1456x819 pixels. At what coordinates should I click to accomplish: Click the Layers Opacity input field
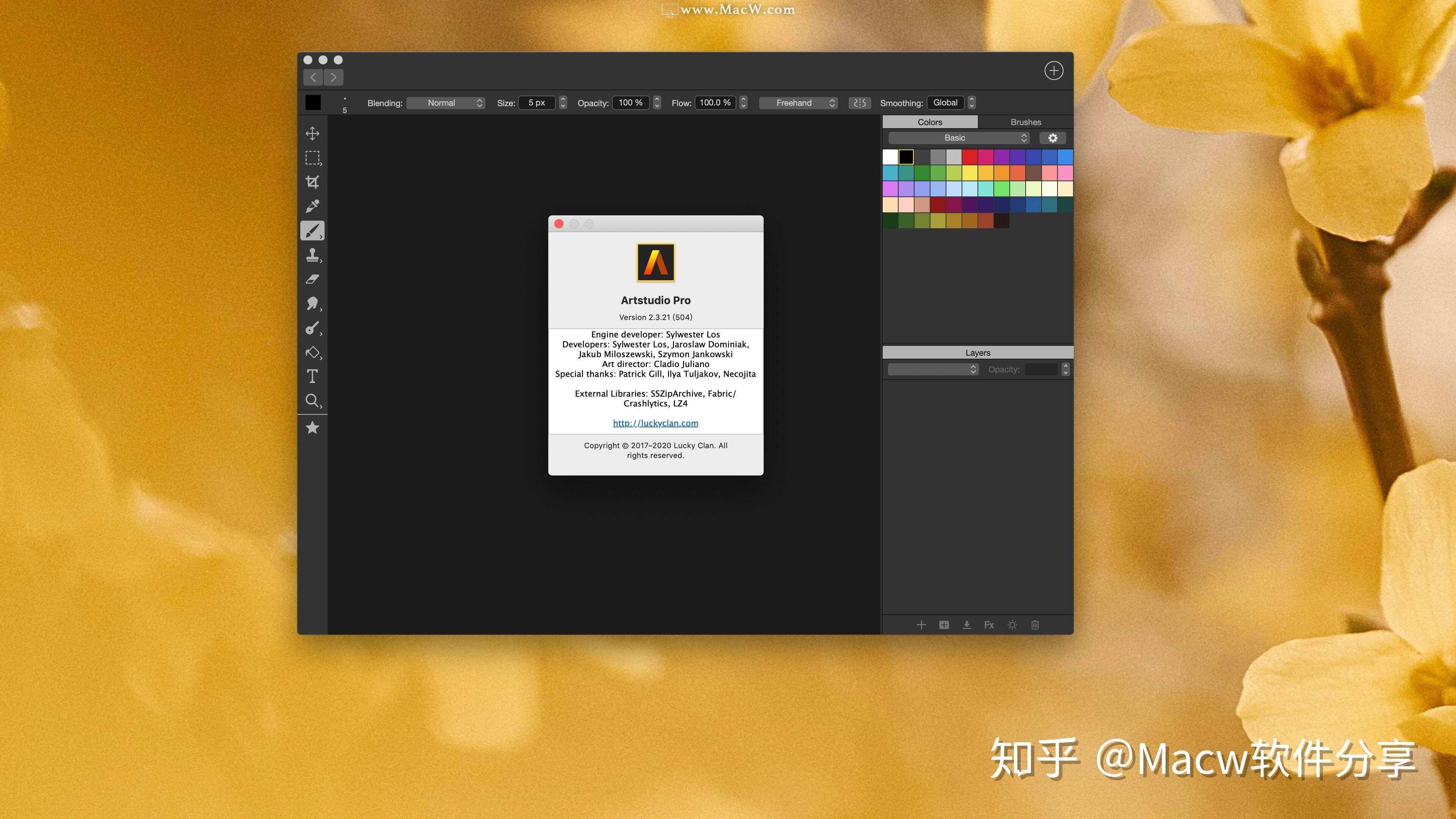[1041, 369]
